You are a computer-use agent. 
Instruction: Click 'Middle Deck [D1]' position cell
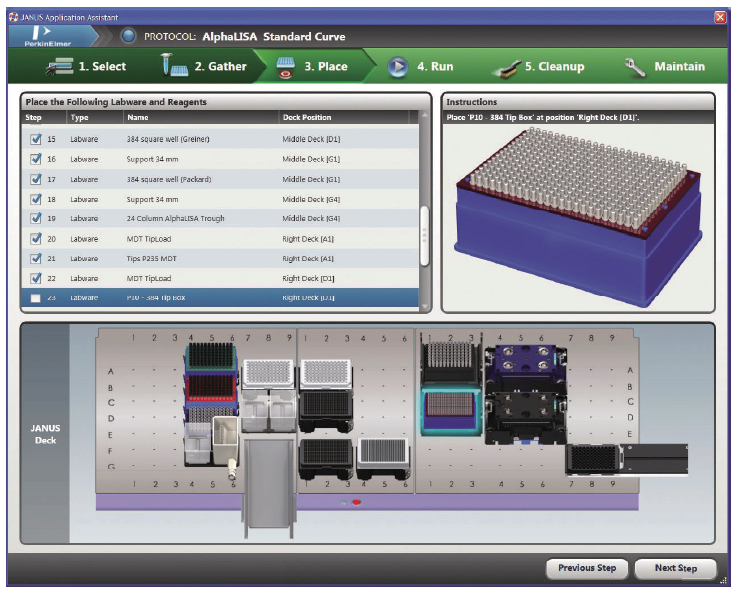[x=311, y=139]
